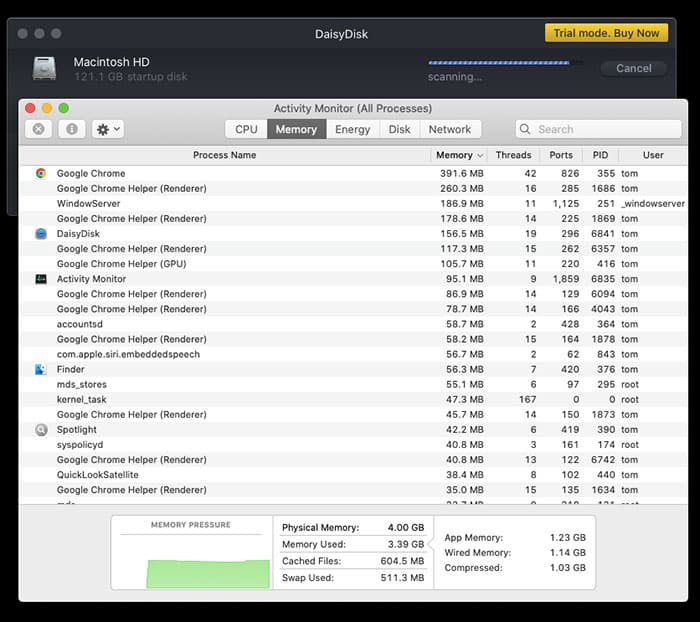Click the Trial mode Buy Now button
Viewport: 700px width, 622px height.
click(606, 33)
